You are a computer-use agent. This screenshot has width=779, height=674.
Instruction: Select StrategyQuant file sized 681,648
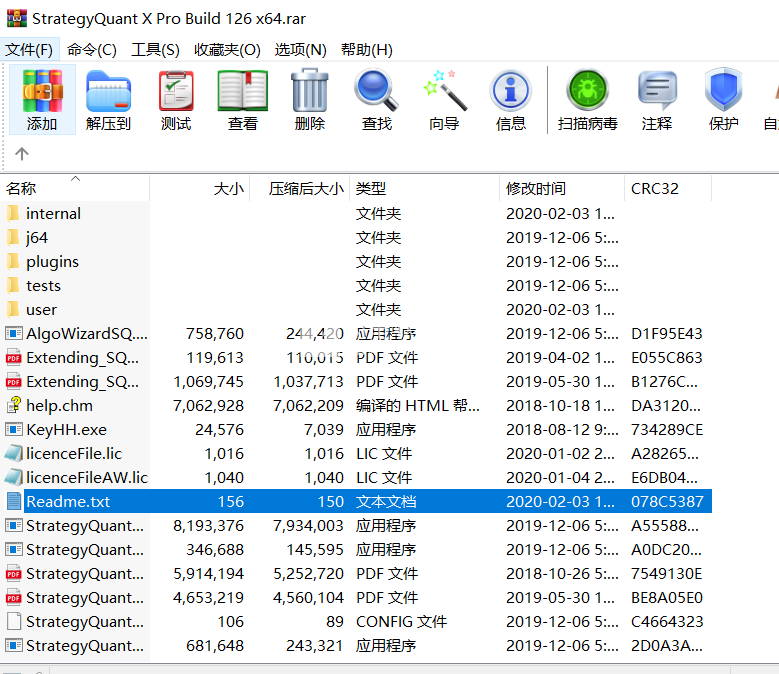(x=85, y=645)
